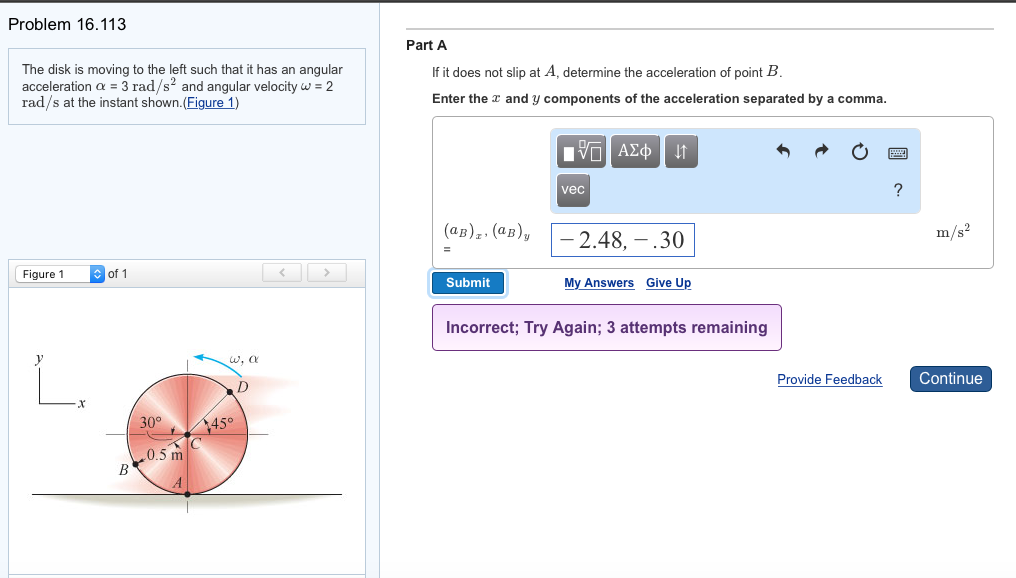Click the up-down arrows formatting icon
Screen dimensions: 1016x578
681,151
